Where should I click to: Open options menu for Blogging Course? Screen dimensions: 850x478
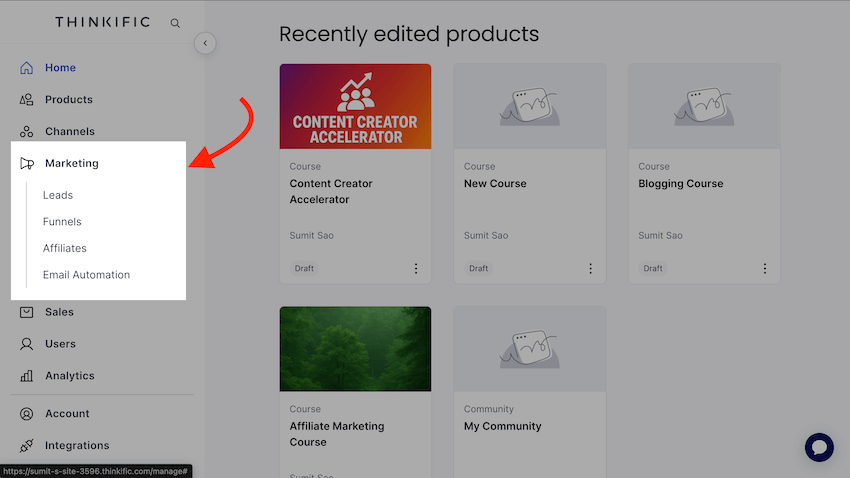[765, 268]
